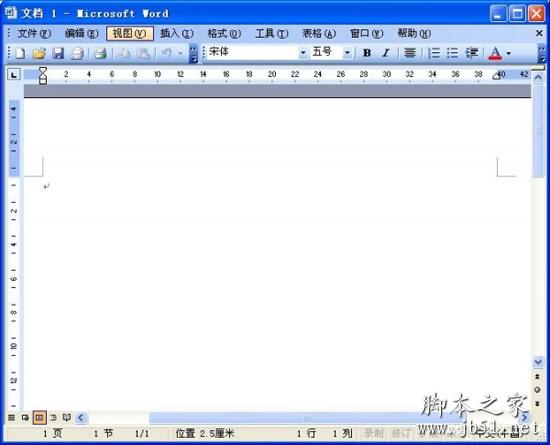Open the 格式 menu
The height and width of the screenshot is (445, 550).
[224, 34]
